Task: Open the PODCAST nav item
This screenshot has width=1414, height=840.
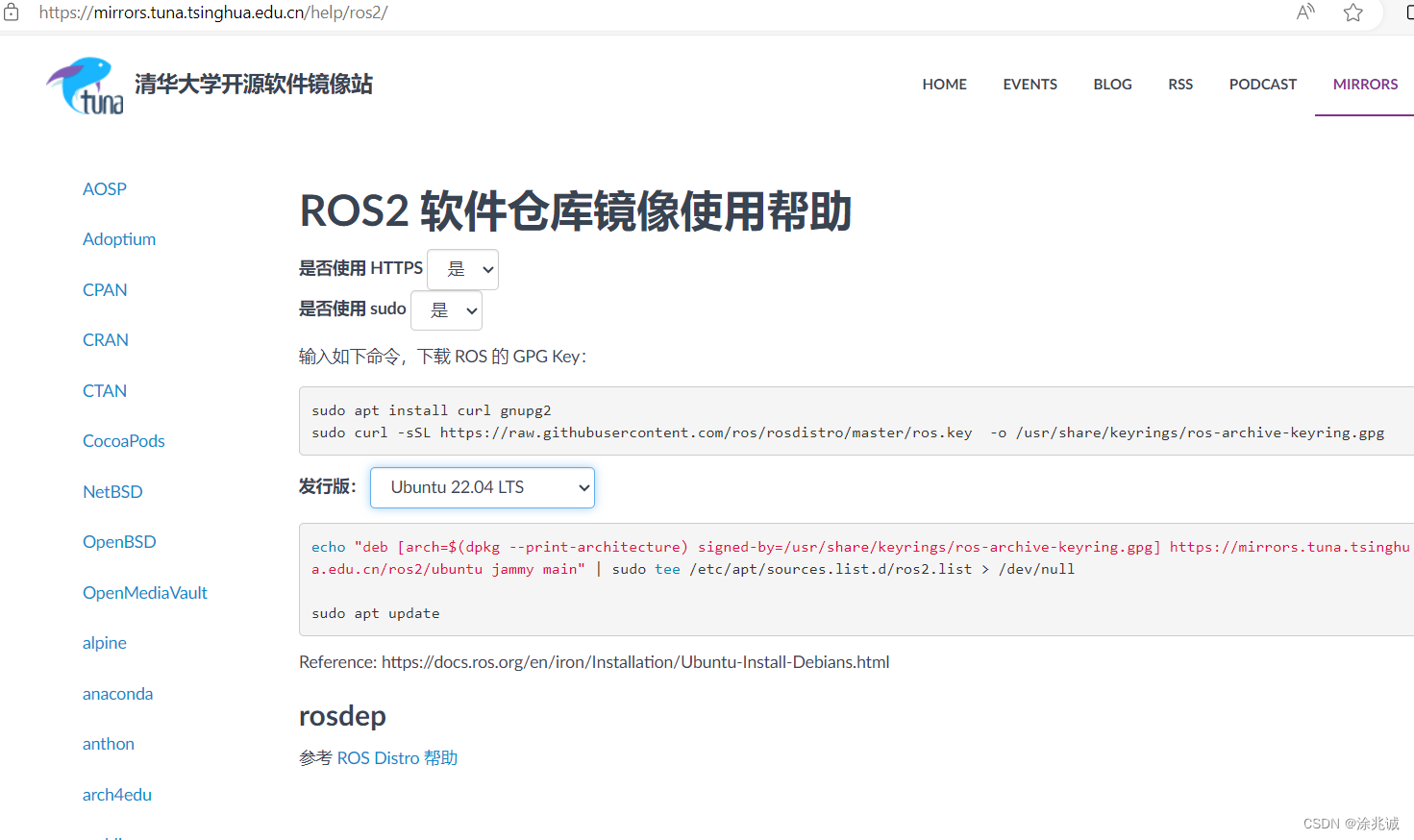Action: coord(1262,85)
